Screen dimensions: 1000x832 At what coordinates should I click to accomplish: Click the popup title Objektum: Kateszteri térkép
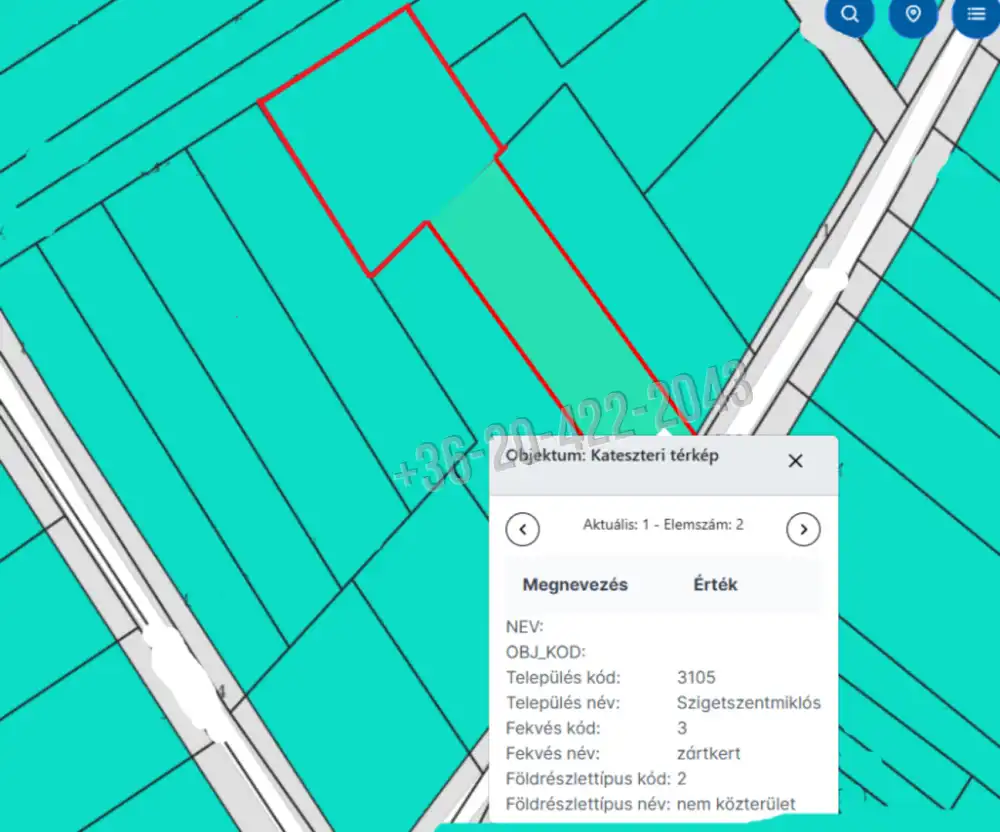pyautogui.click(x=612, y=455)
